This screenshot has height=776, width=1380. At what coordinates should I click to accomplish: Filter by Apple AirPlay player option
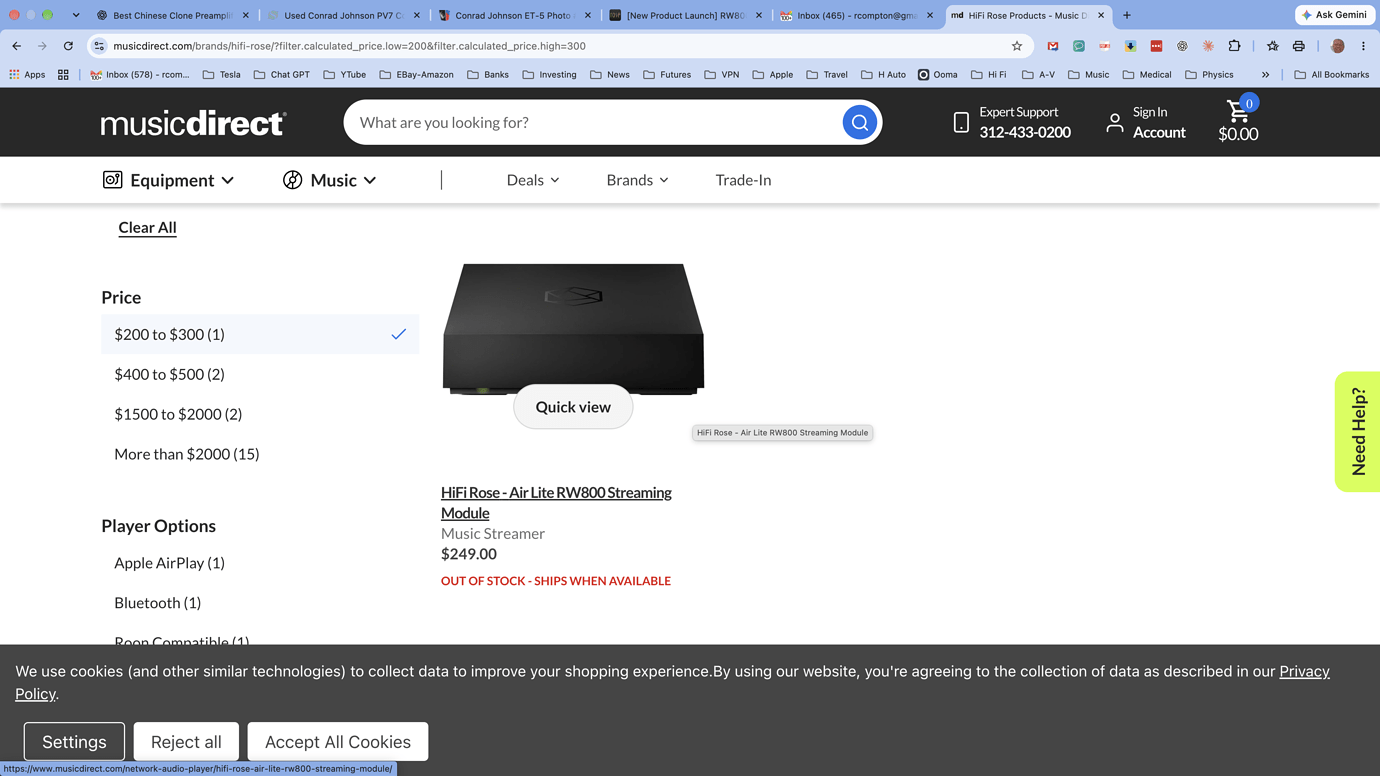(169, 563)
